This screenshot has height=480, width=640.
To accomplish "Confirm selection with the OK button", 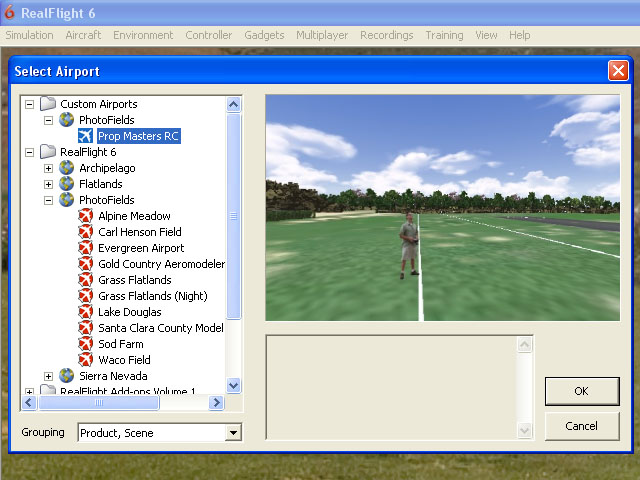I will click(x=582, y=391).
